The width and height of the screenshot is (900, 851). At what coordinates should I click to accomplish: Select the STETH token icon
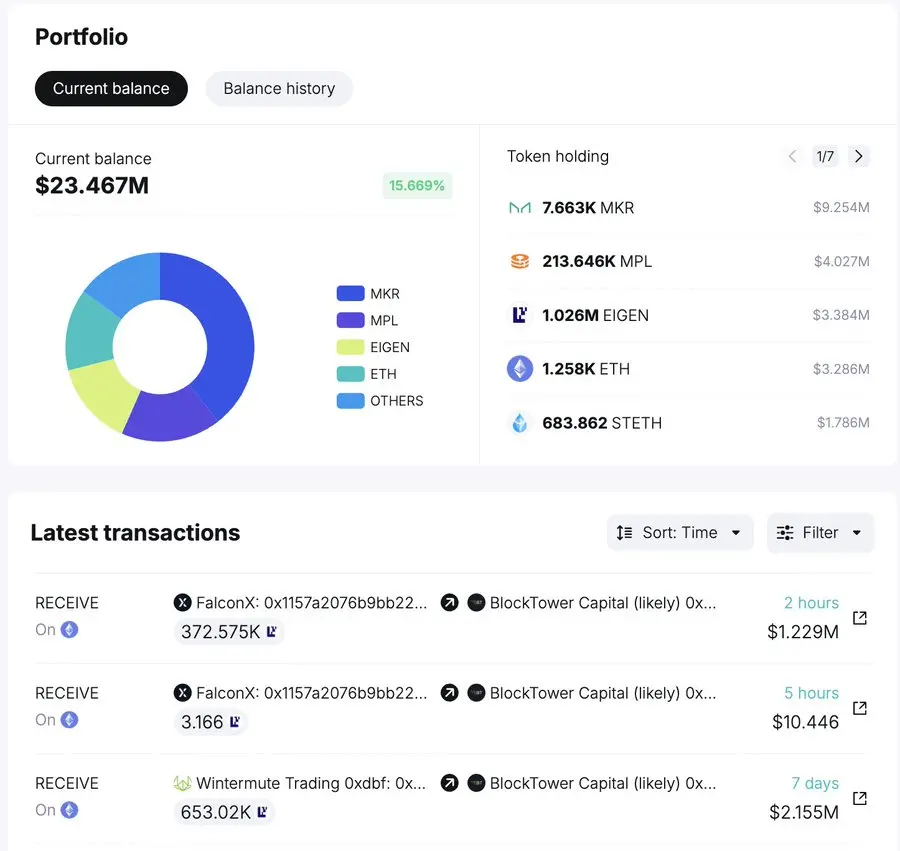[520, 422]
